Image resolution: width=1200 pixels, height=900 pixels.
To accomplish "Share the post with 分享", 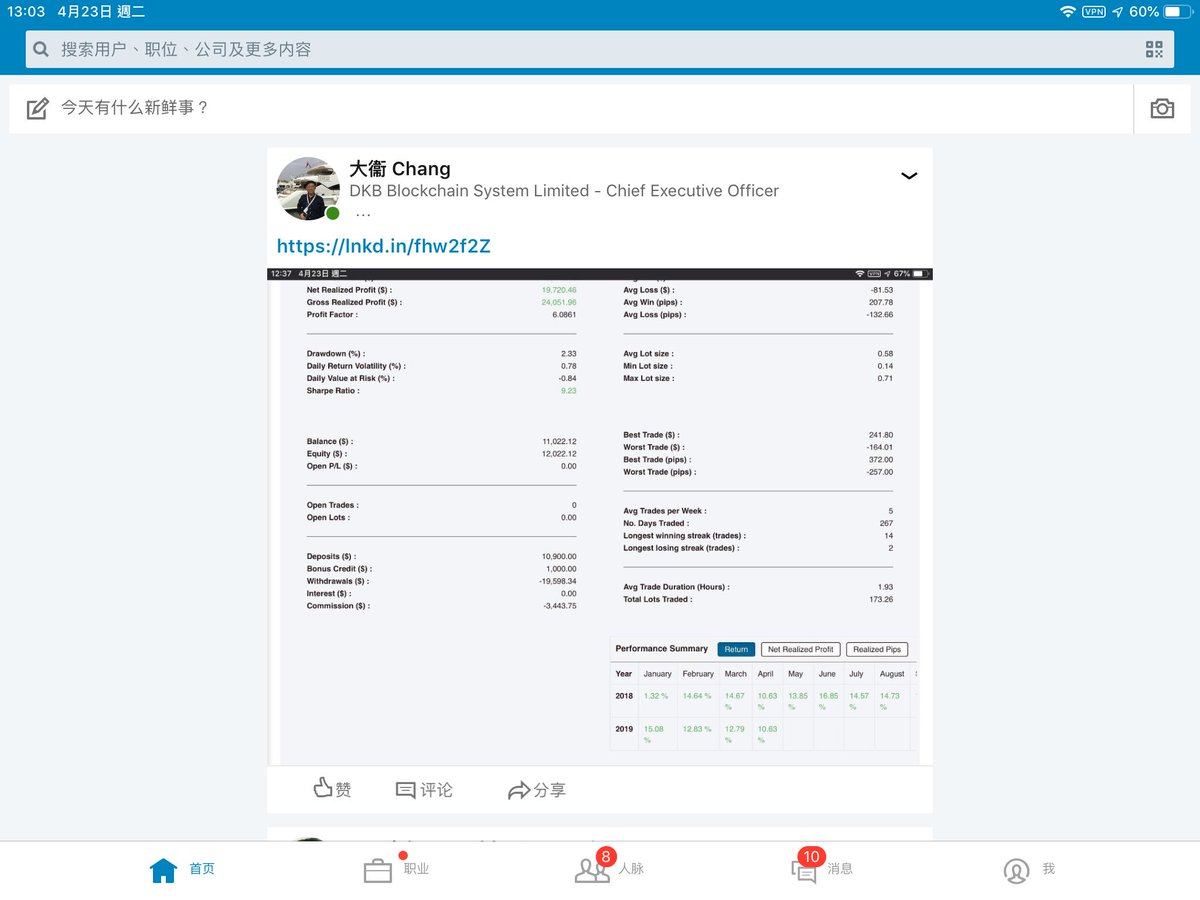I will tap(536, 790).
